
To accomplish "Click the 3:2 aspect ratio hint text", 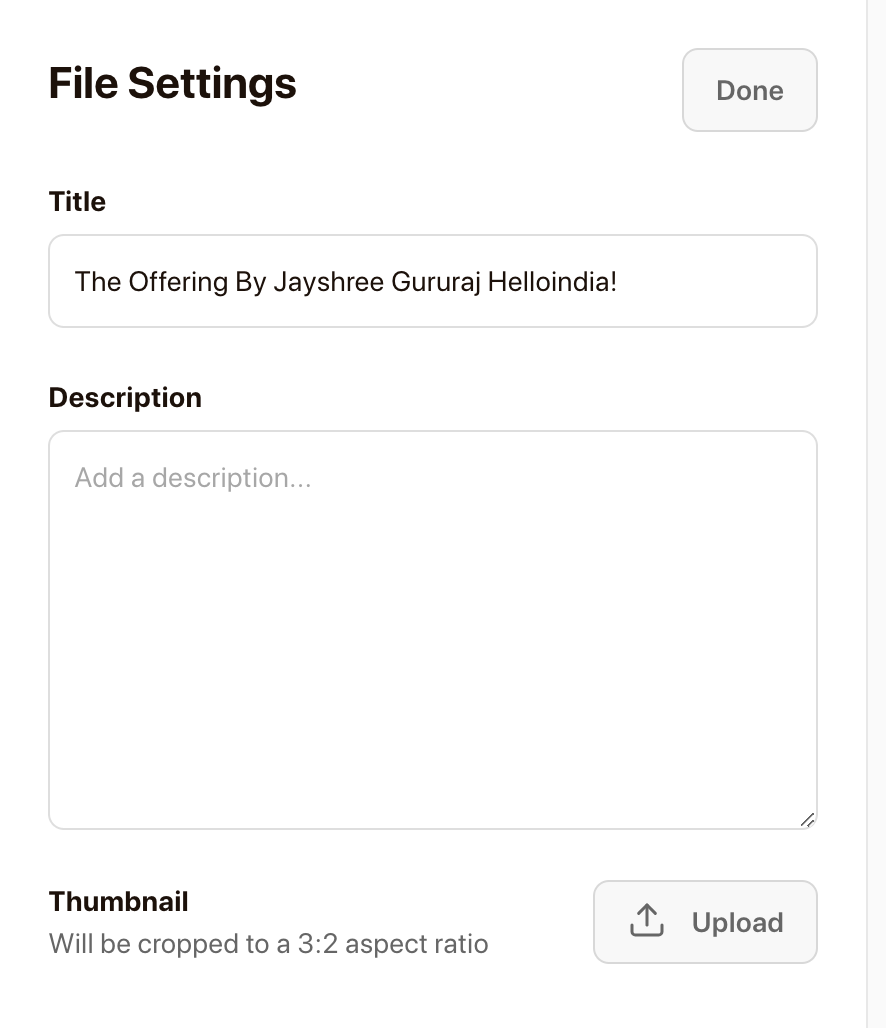I will [x=267, y=943].
